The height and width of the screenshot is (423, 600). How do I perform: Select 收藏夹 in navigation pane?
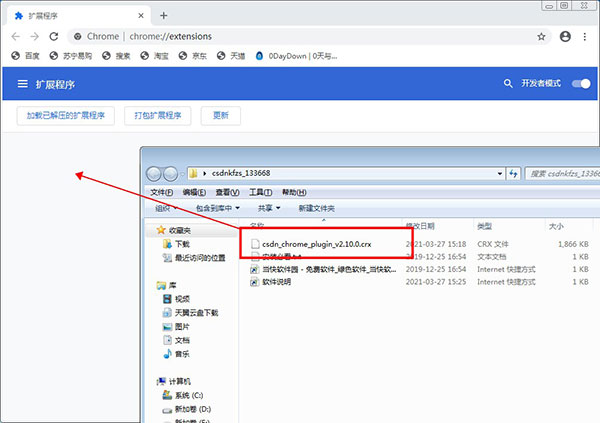[174, 230]
